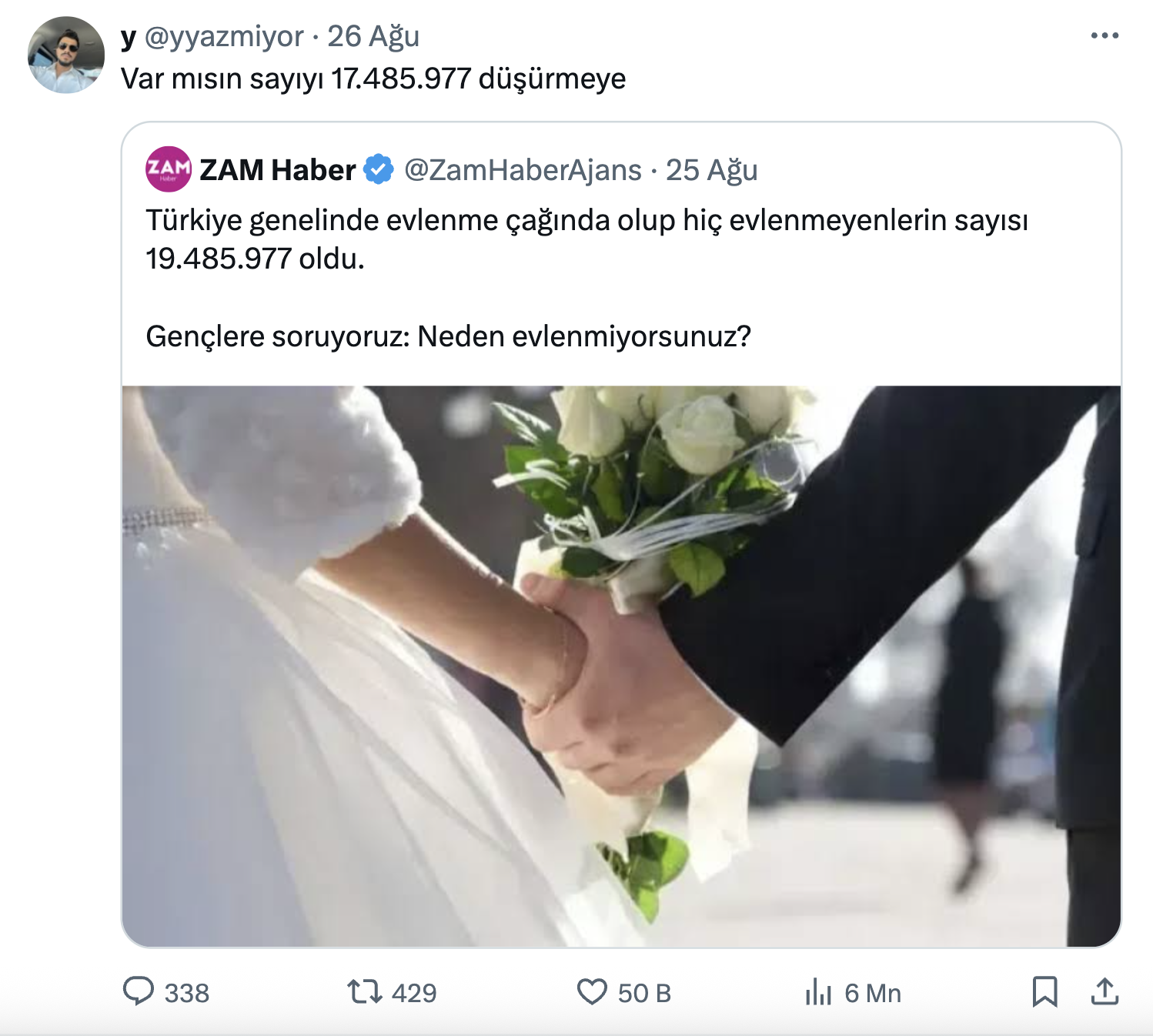The width and height of the screenshot is (1153, 1036).
Task: Open the quoted tweet's 25 Ağu date
Action: tap(712, 170)
